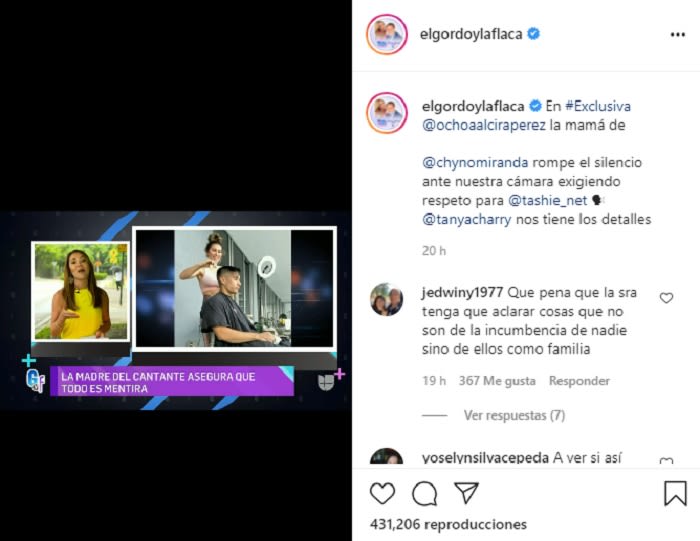This screenshot has height=541, width=700.
Task: Like jedwiny1977's comment with small heart
Action: (x=666, y=298)
